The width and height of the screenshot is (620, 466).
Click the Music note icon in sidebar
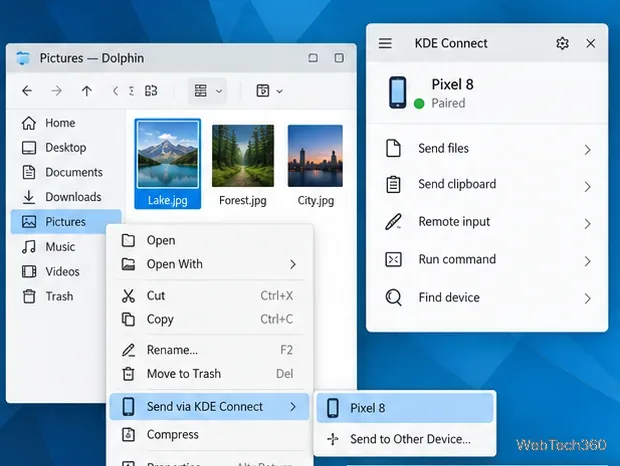[x=29, y=247]
